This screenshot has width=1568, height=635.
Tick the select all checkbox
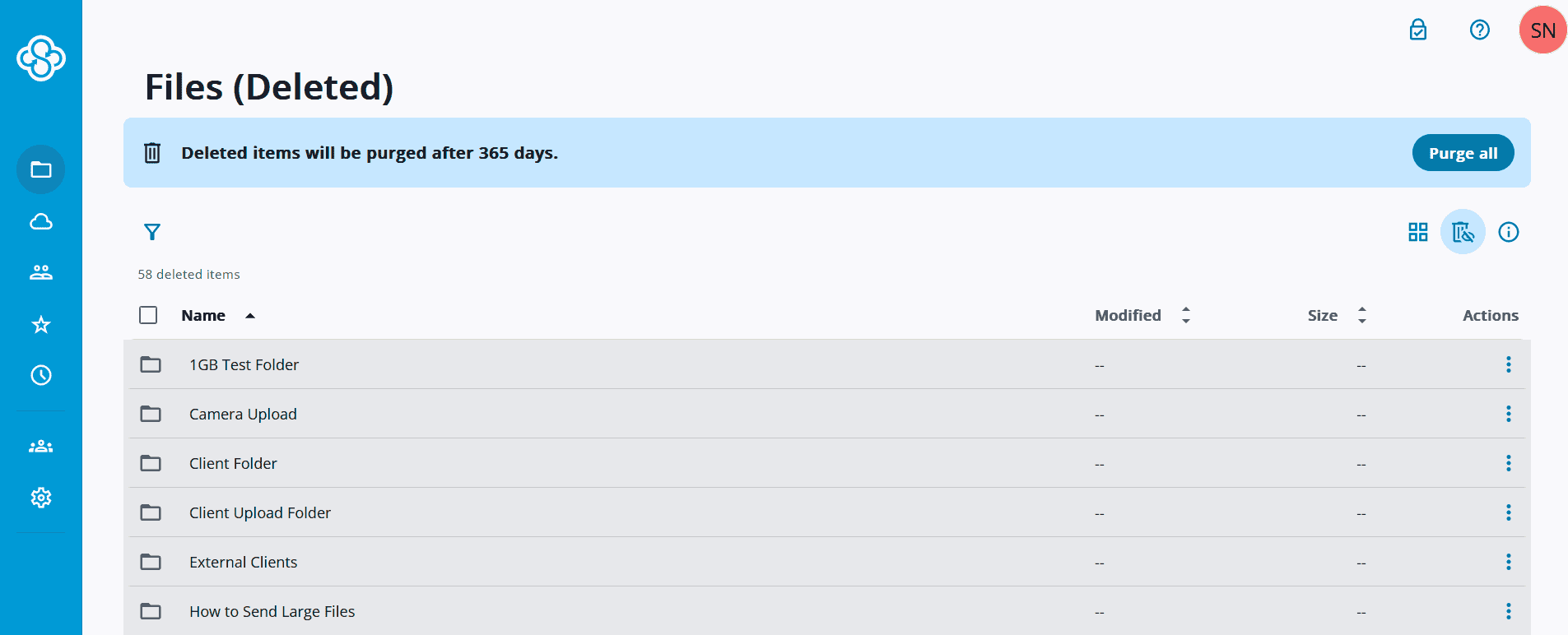148,315
